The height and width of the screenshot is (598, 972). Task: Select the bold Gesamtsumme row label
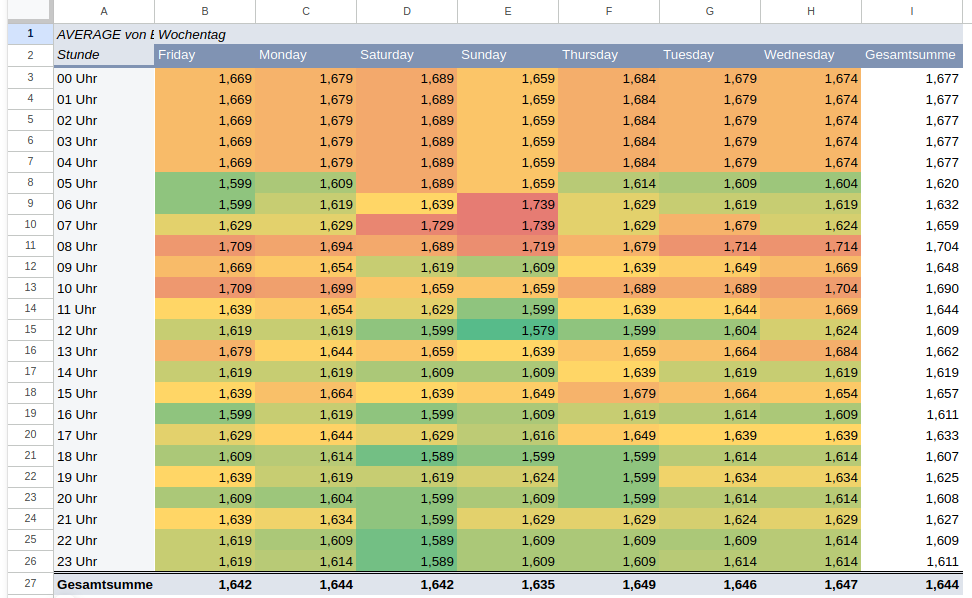(104, 584)
